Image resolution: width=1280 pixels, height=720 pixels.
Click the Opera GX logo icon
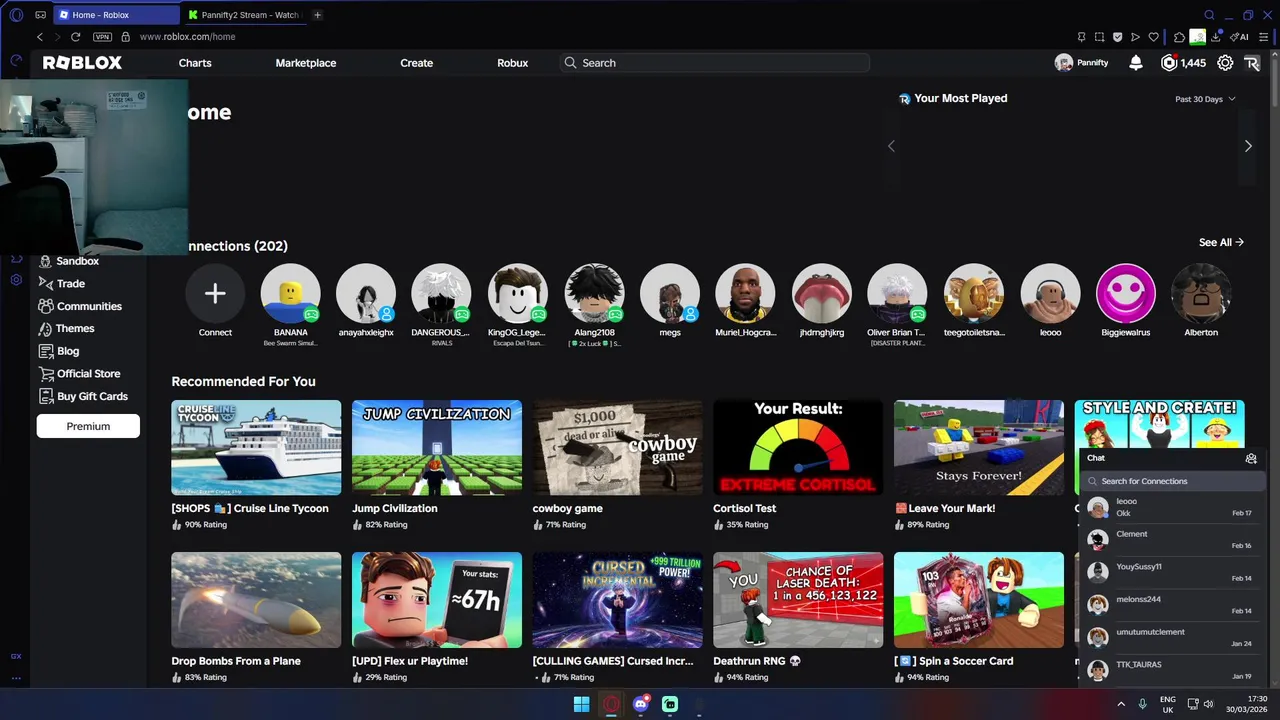(x=16, y=15)
